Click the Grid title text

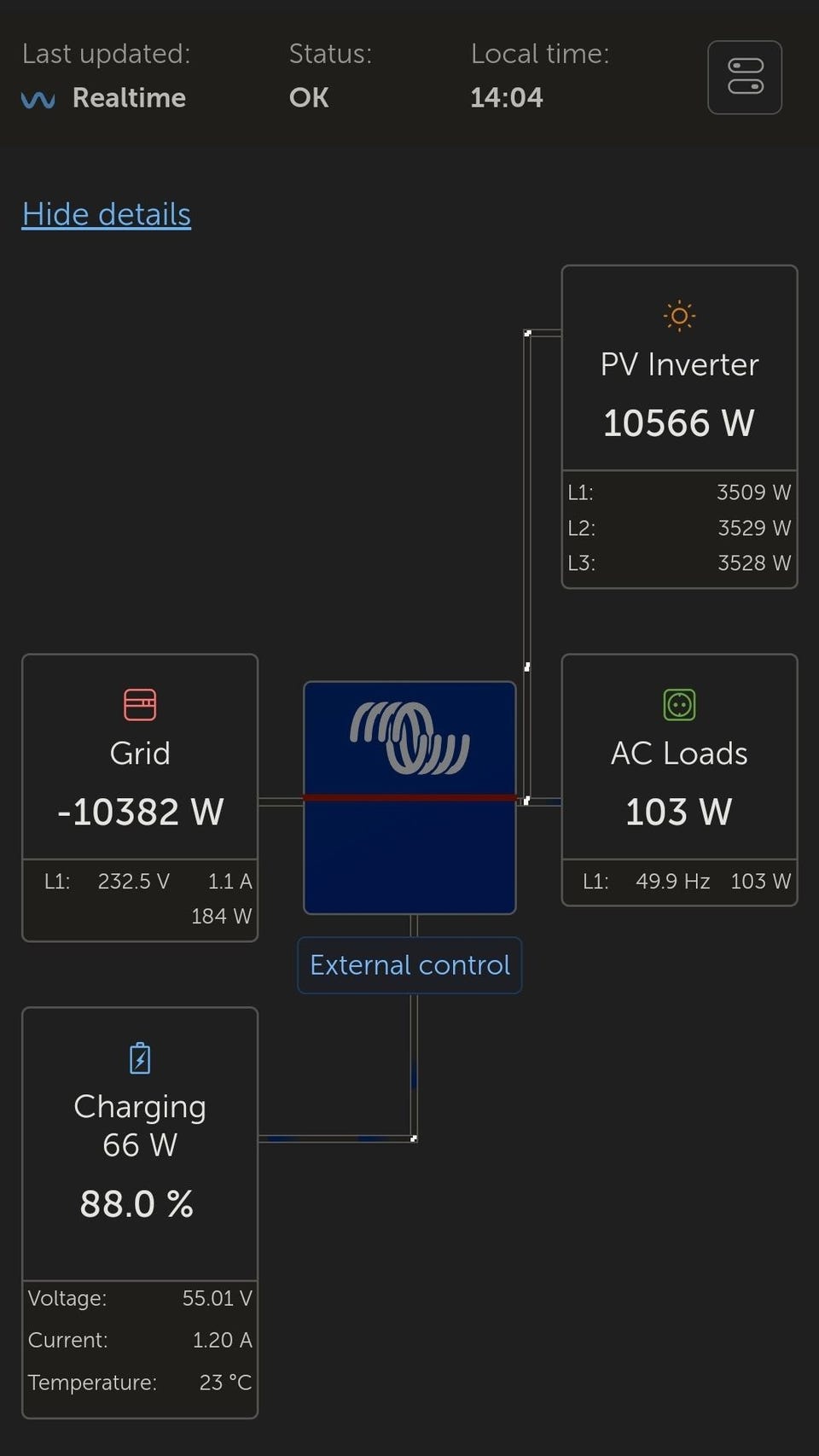[140, 754]
